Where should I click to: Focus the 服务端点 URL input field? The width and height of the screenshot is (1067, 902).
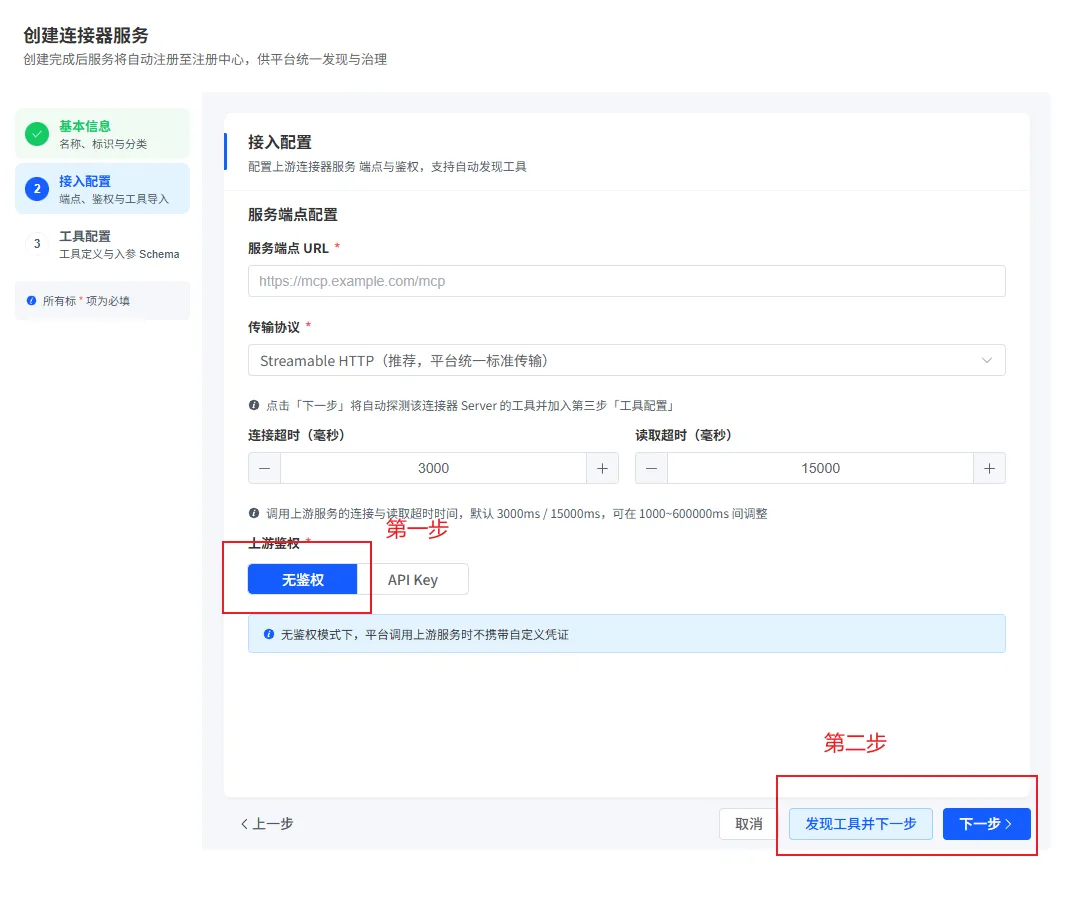tap(627, 281)
